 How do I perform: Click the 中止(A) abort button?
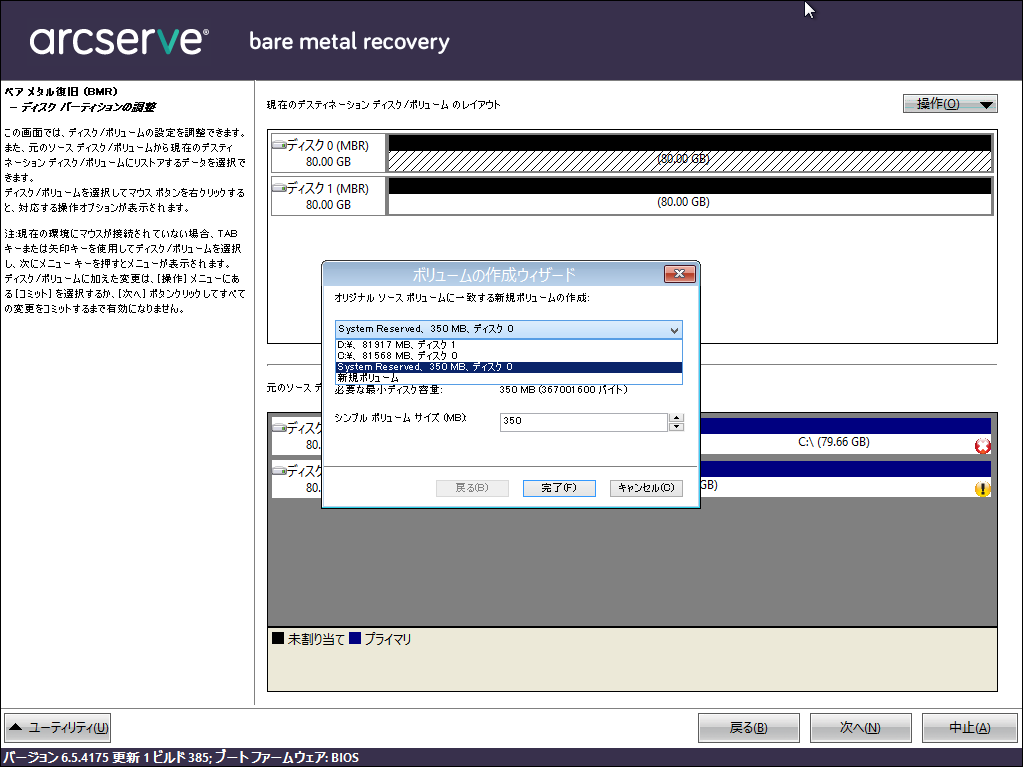point(970,728)
